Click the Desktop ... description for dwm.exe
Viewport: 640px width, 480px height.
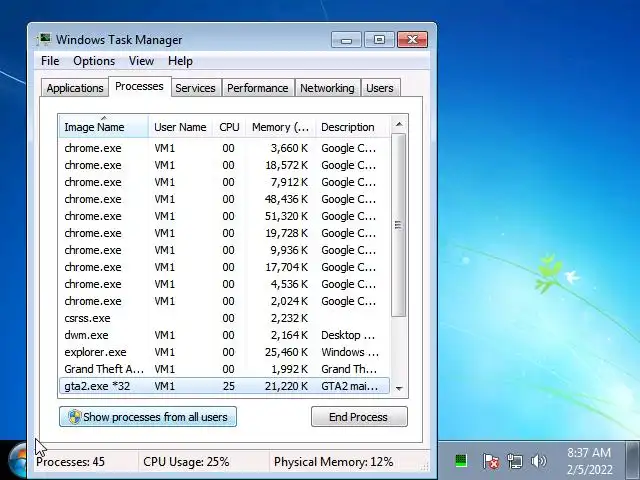[348, 335]
